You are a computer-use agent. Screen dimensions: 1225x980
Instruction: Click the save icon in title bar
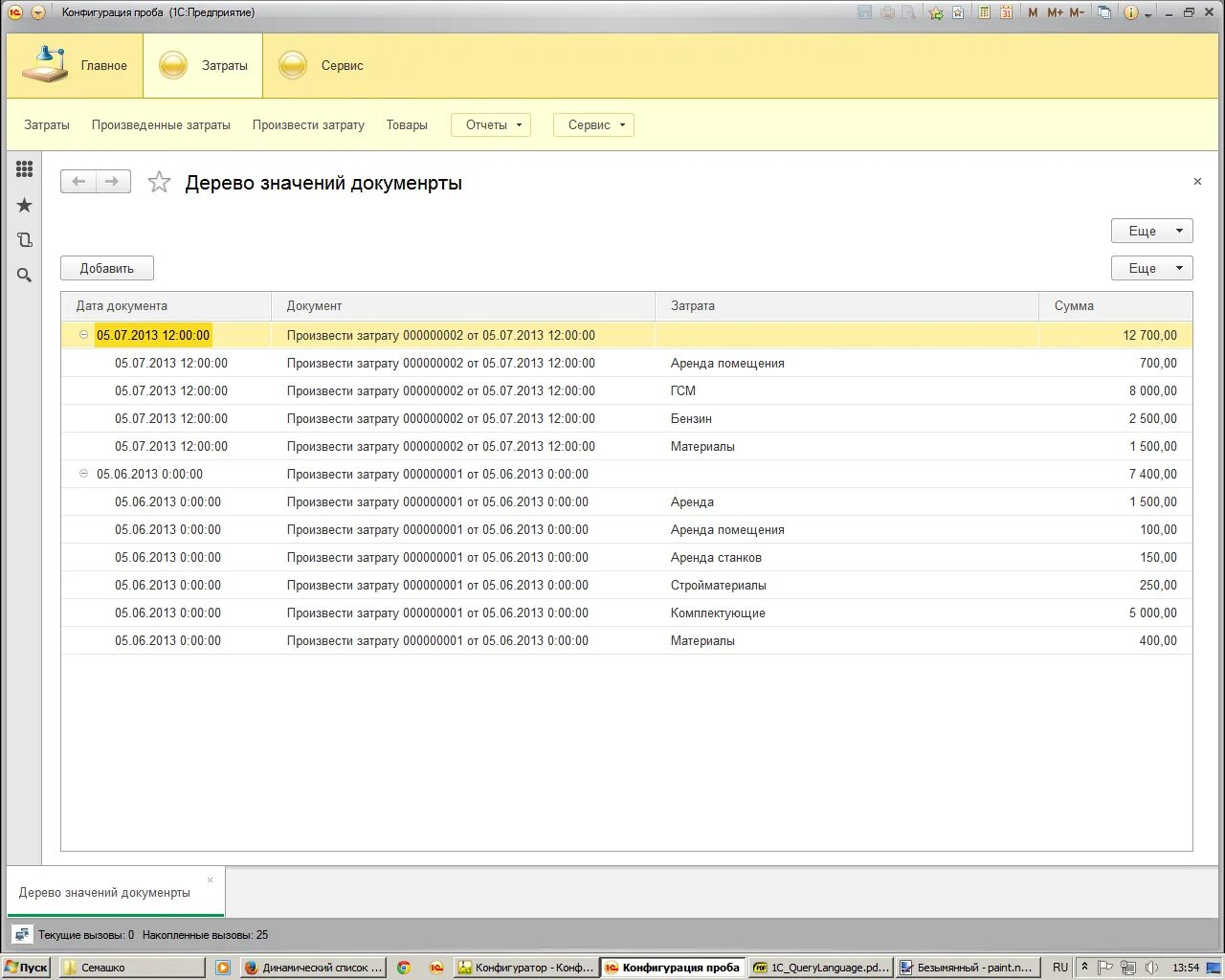click(865, 12)
